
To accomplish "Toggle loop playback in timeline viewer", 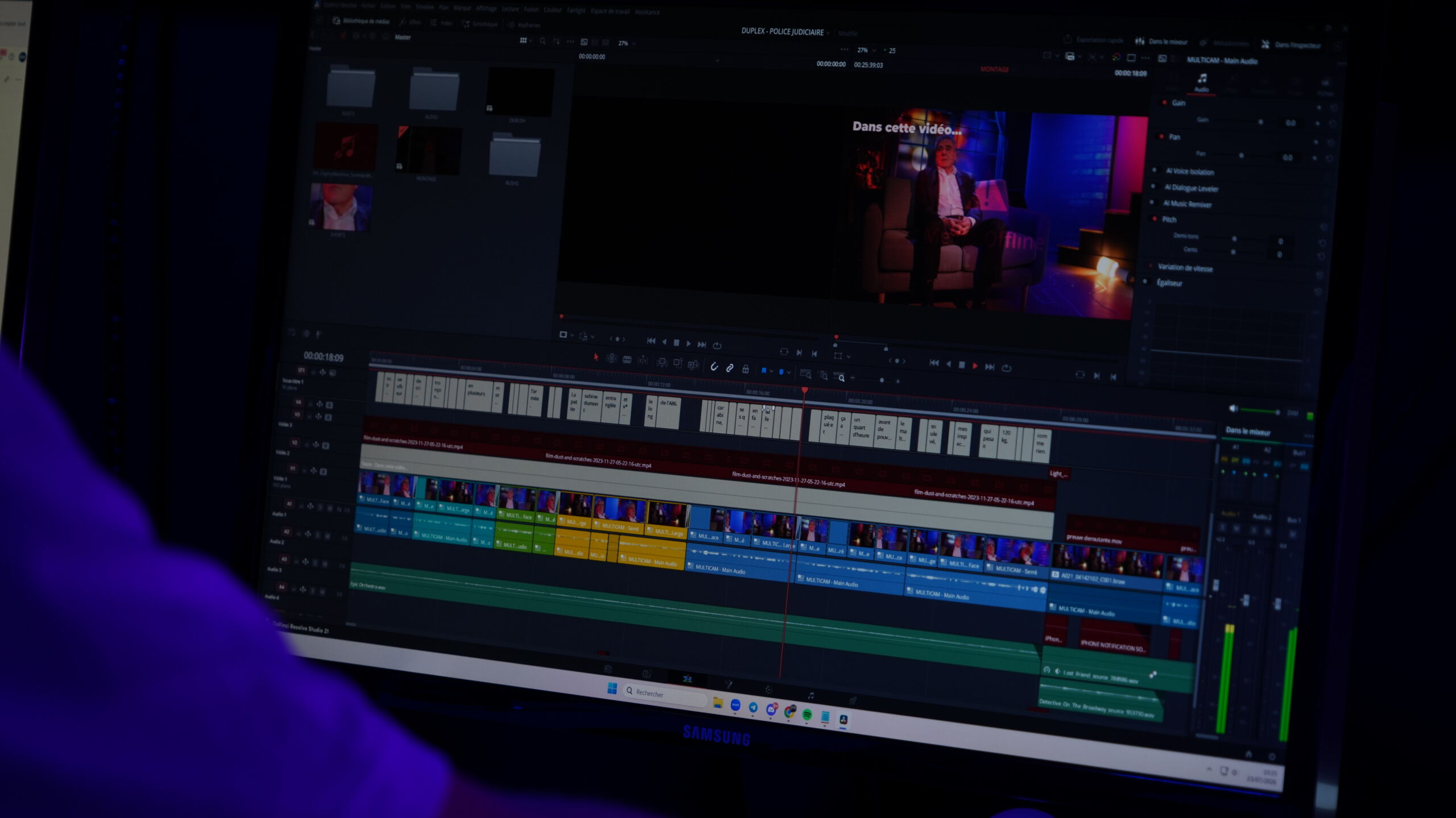I will tap(1006, 368).
